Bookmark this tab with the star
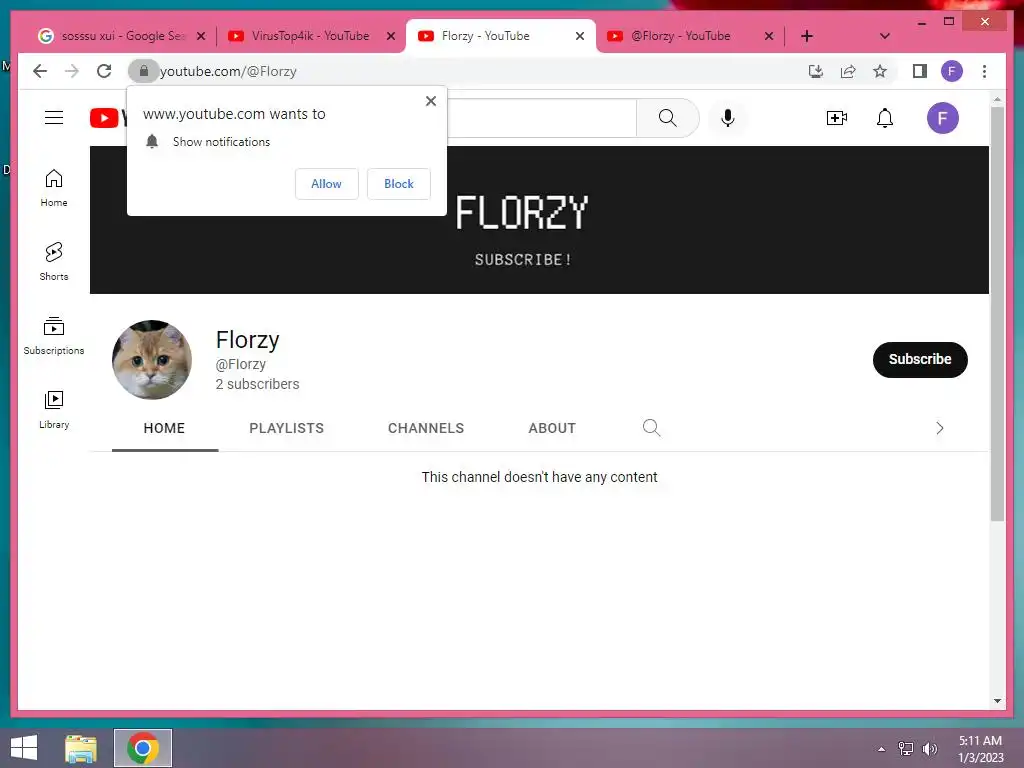The width and height of the screenshot is (1024, 768). [880, 71]
